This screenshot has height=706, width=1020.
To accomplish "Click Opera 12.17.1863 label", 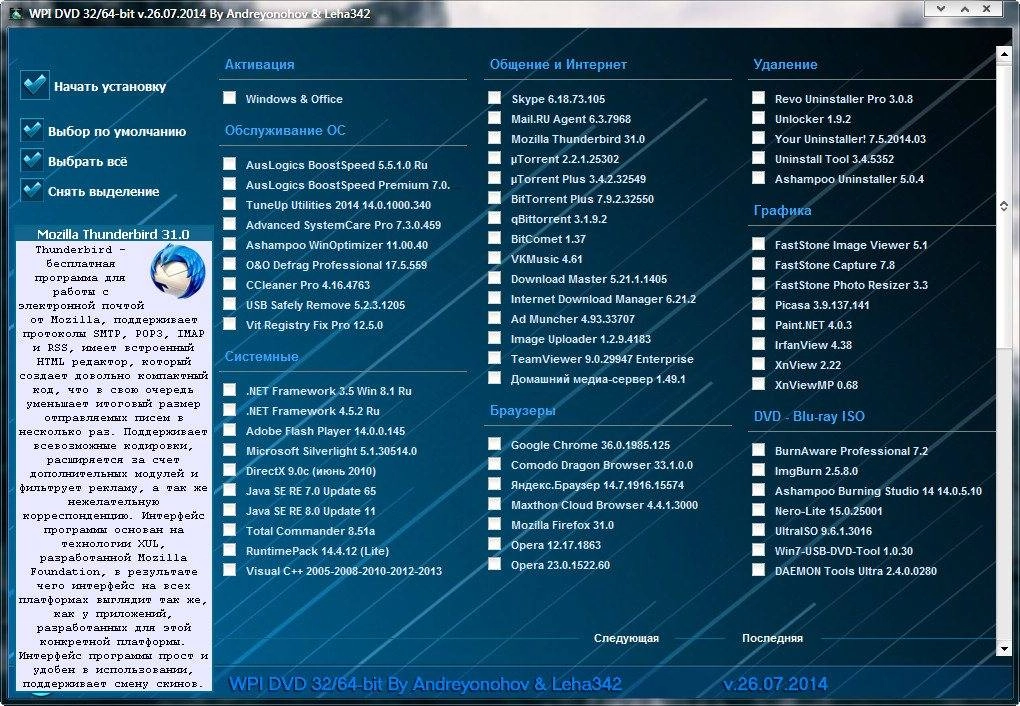I will (x=556, y=545).
